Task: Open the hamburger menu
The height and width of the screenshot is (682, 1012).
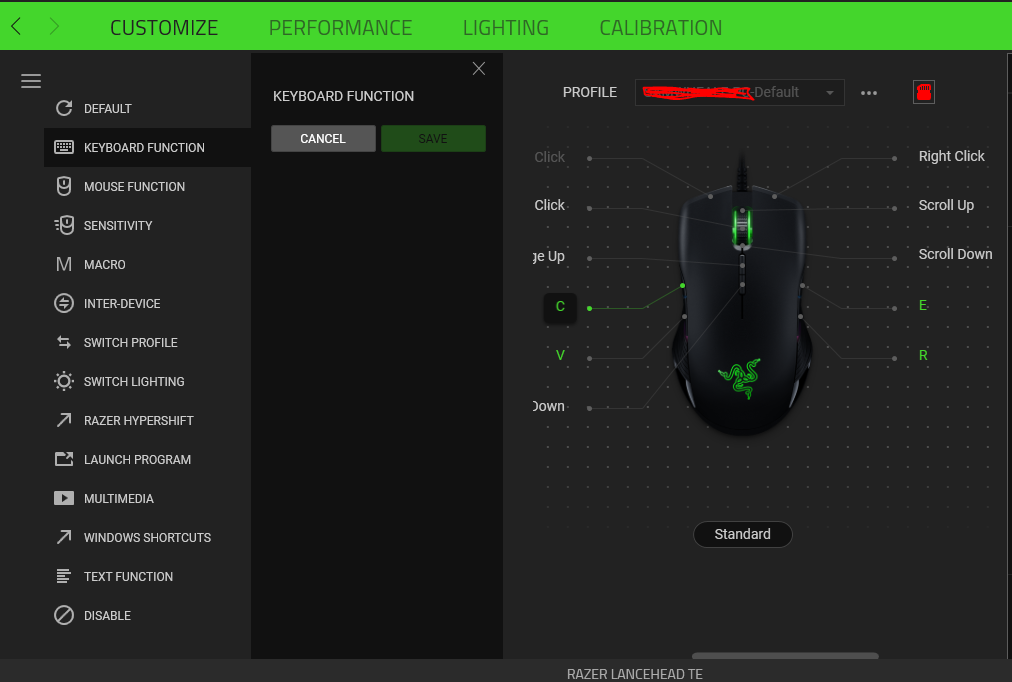Action: pyautogui.click(x=30, y=81)
